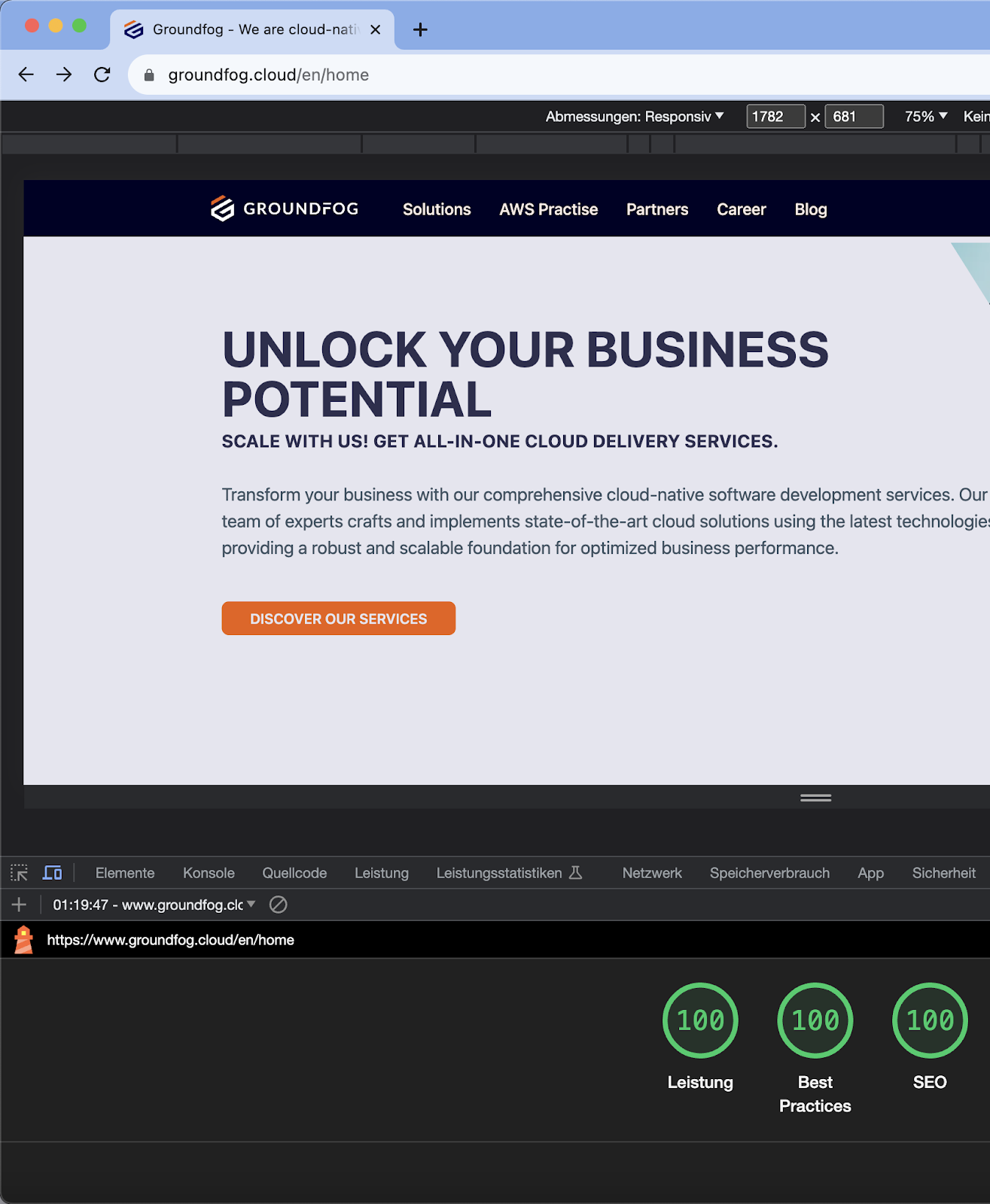Open the Blog nav link
This screenshot has height=1204, width=990.
pos(811,209)
